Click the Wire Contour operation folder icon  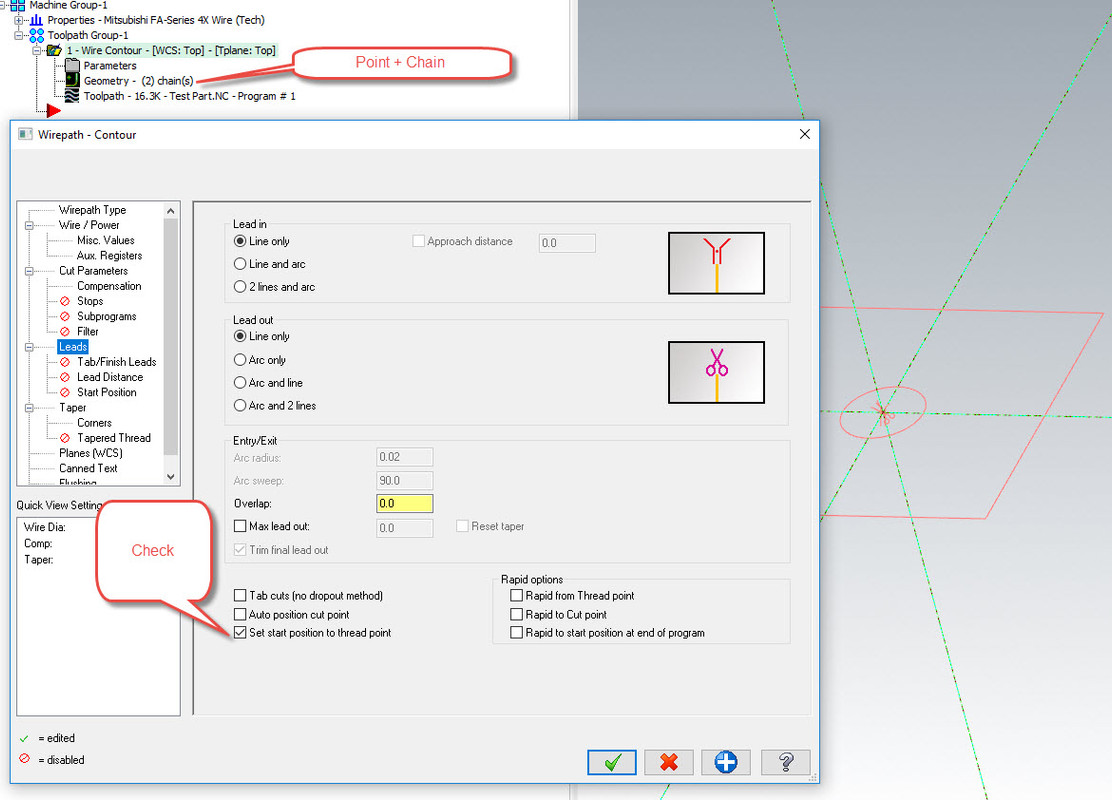pyautogui.click(x=54, y=50)
